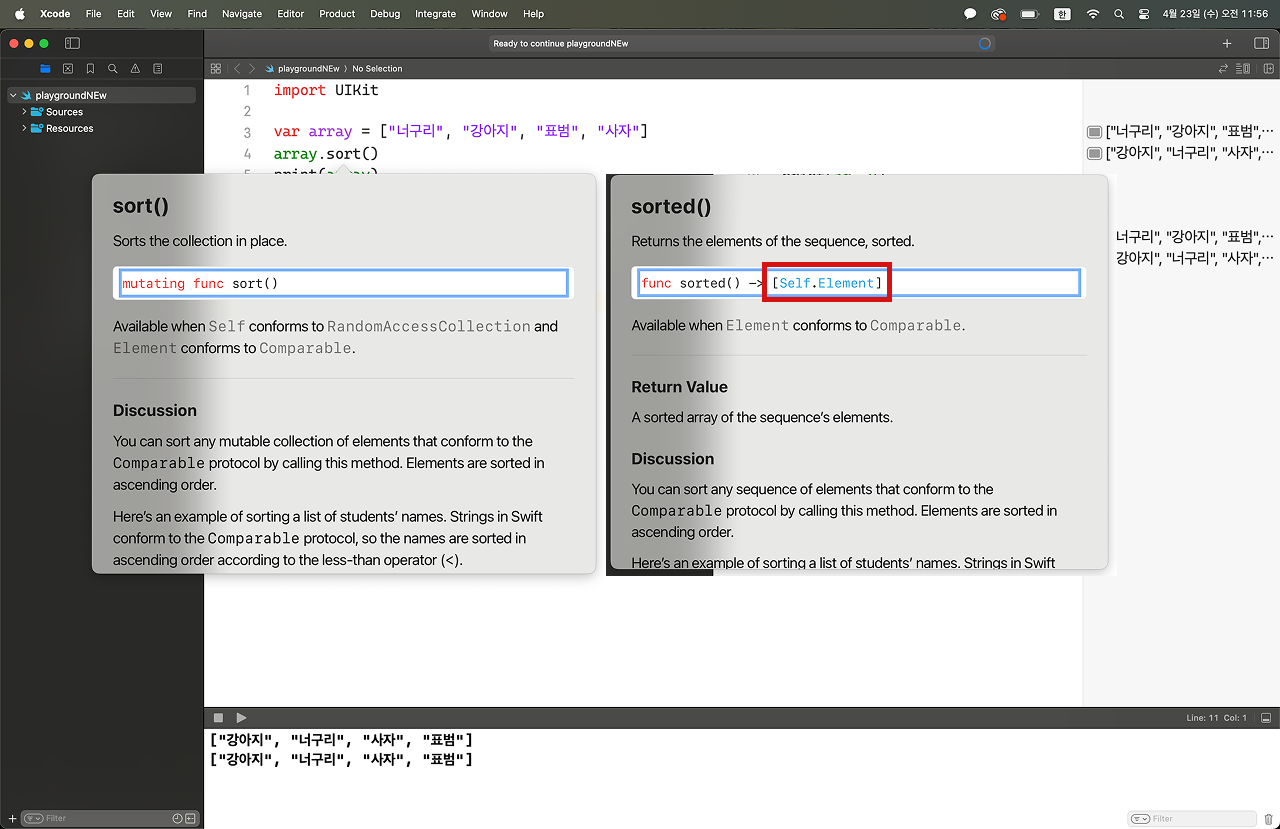This screenshot has width=1280, height=829.
Task: Expand the Sources folder
Action: tap(24, 112)
